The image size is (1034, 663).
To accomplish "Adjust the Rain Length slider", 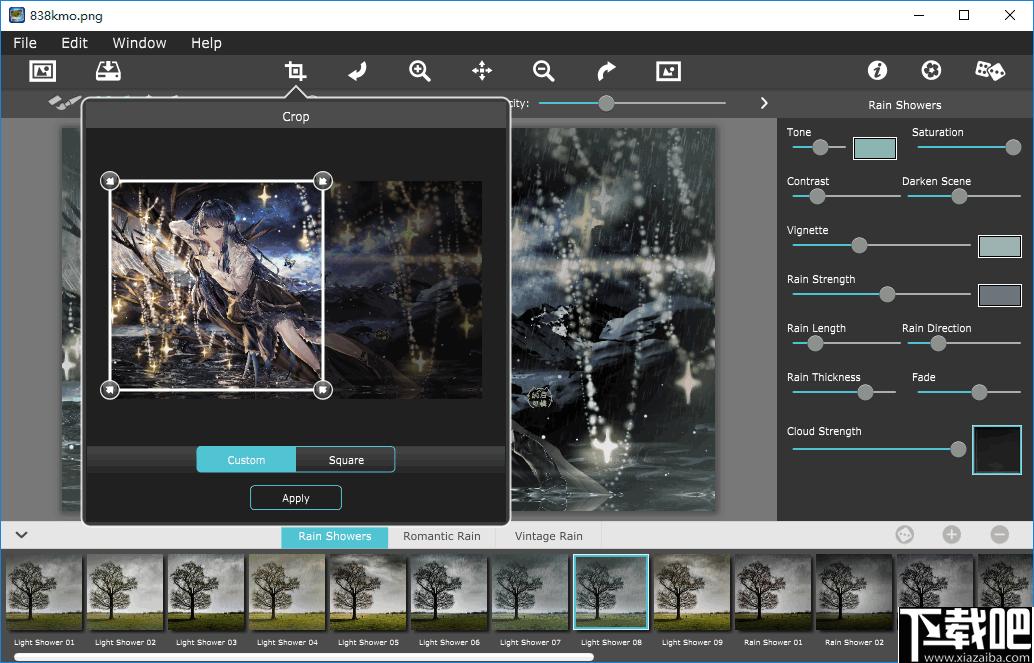I will point(845,343).
